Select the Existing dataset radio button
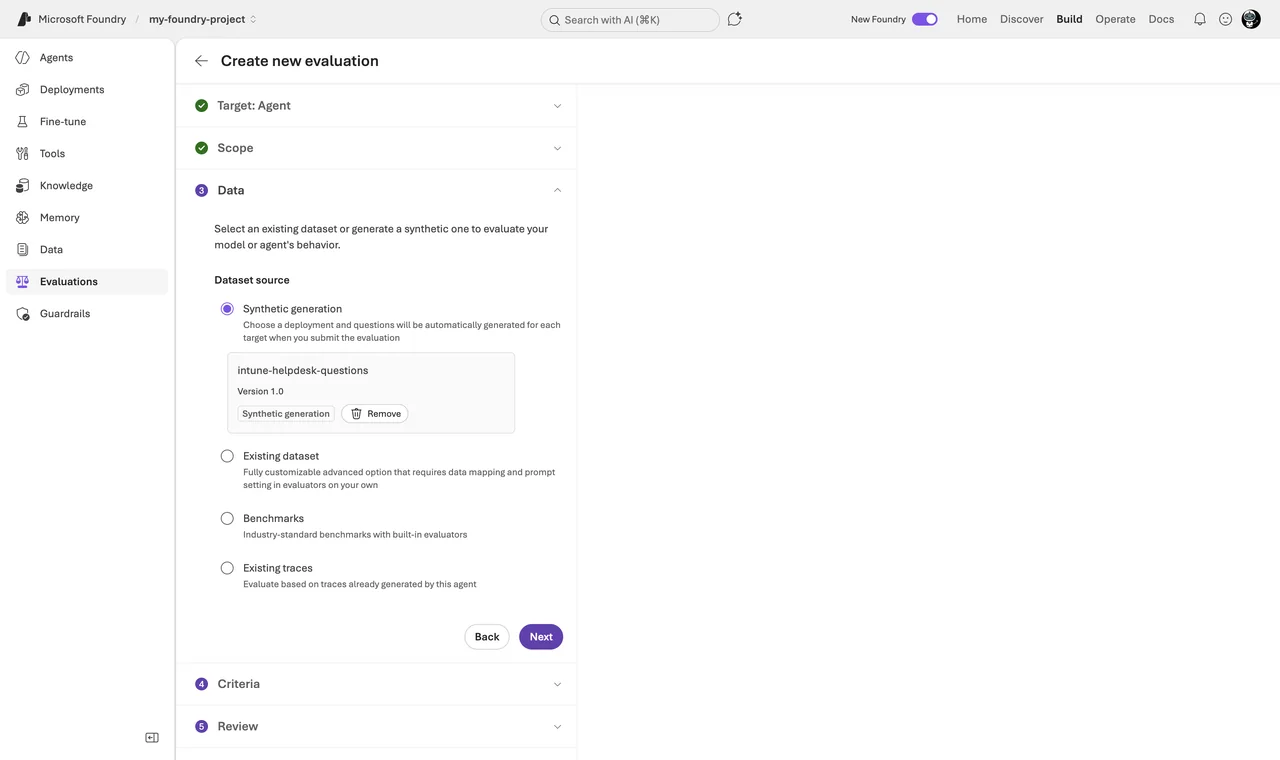The image size is (1280, 760). click(227, 456)
